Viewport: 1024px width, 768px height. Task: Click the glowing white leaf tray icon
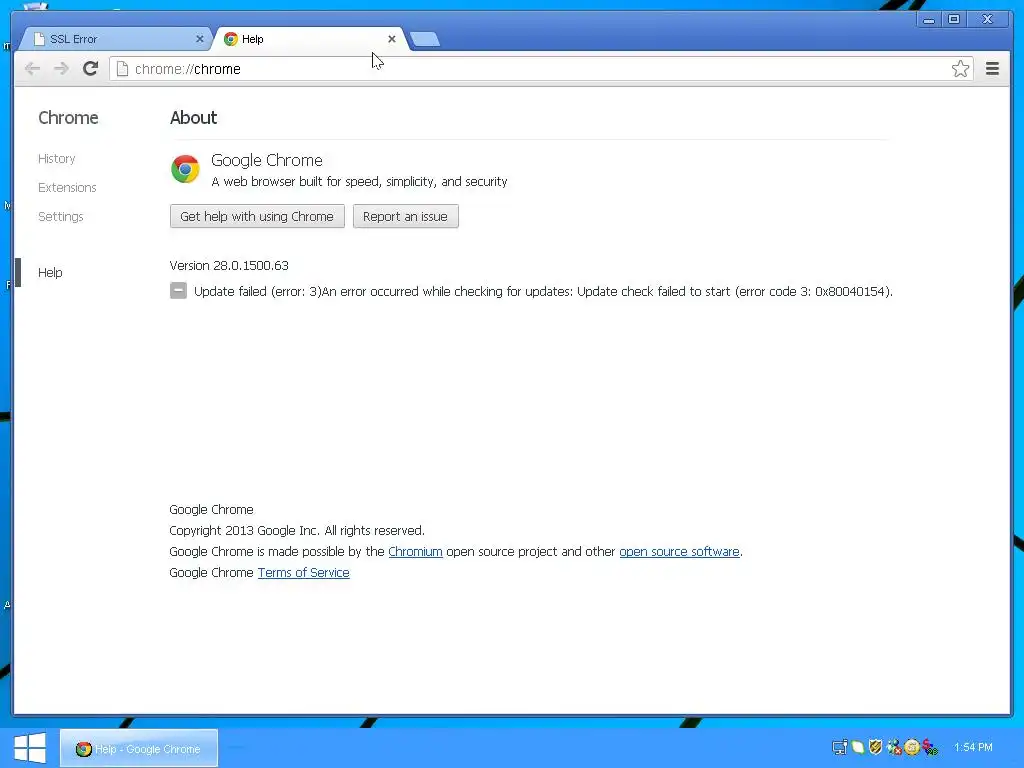point(857,747)
